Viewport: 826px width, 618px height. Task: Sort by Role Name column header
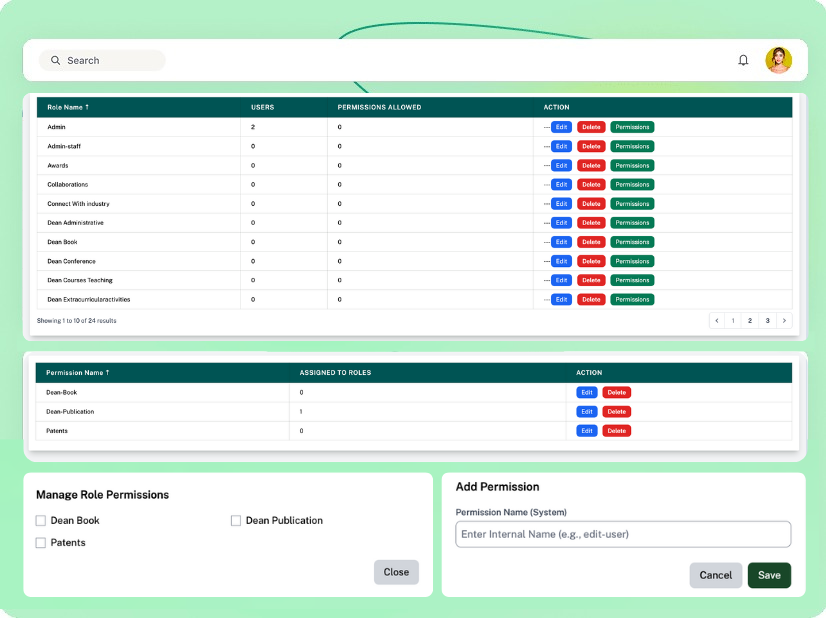click(x=68, y=107)
